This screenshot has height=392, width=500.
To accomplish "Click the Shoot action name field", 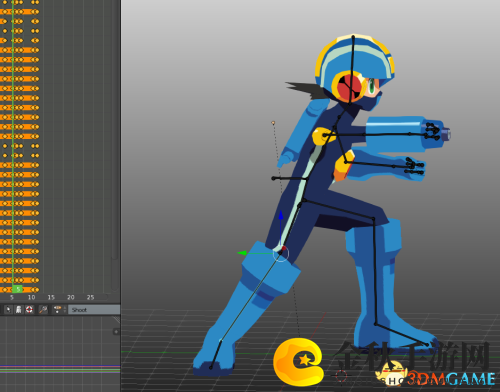I will point(94,310).
